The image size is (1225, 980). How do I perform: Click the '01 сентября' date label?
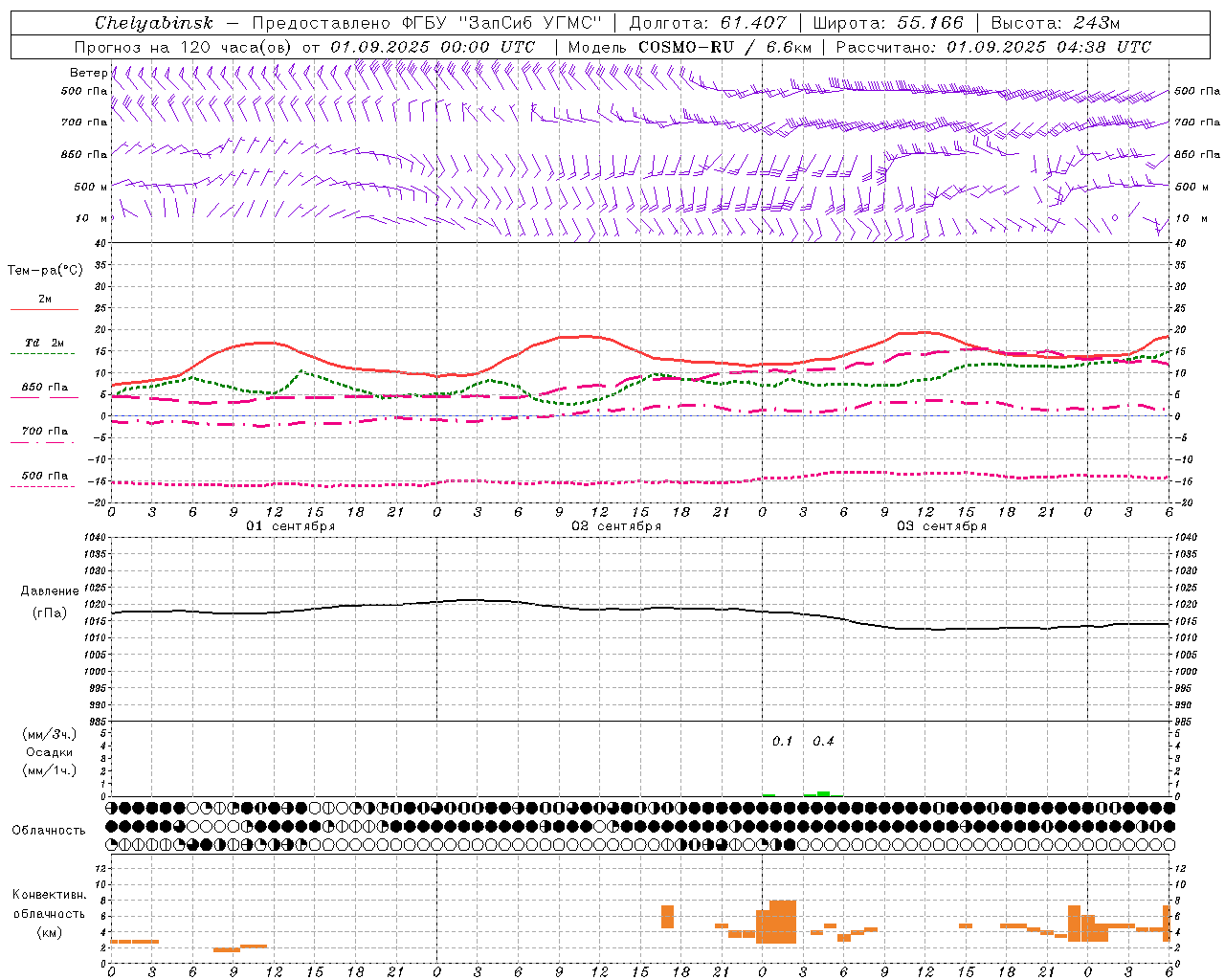[291, 526]
